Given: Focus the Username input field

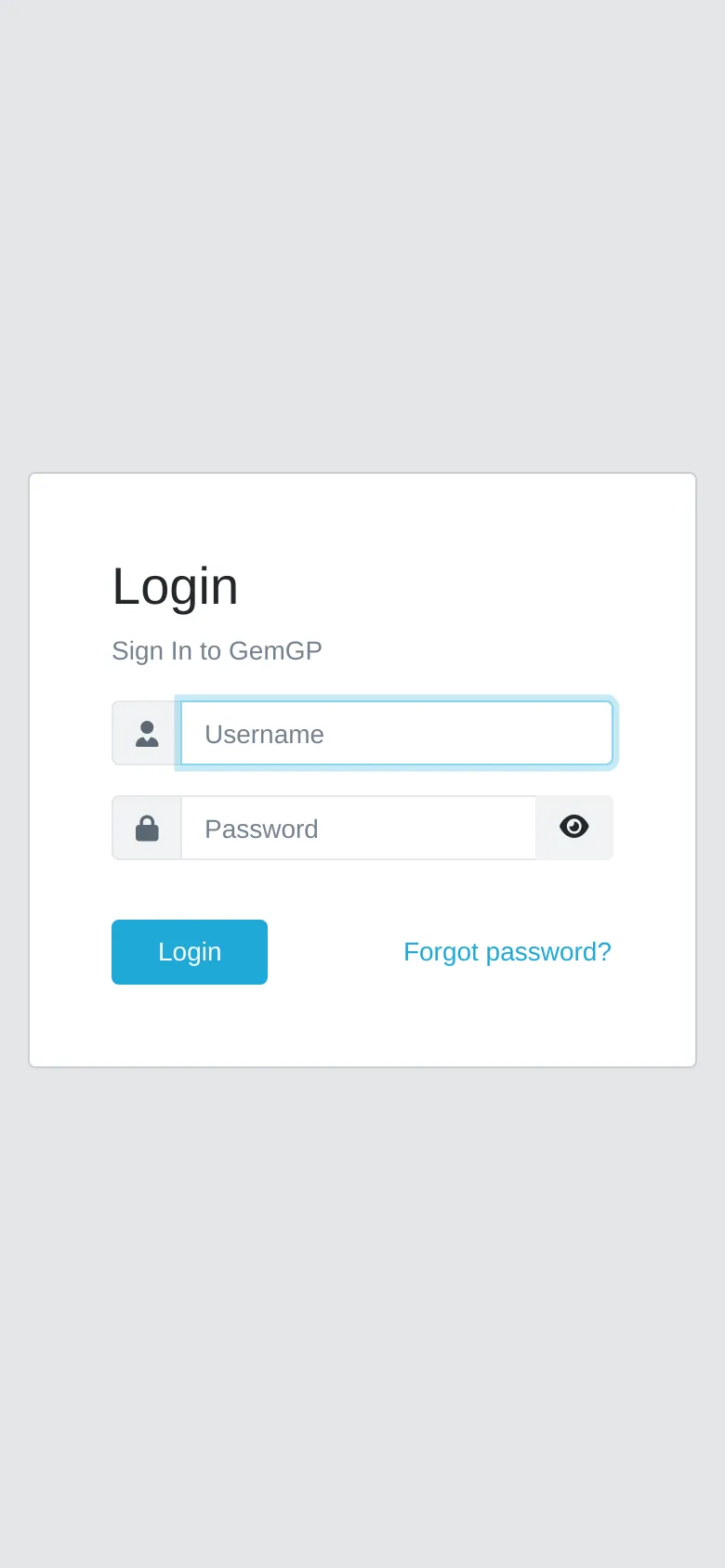Looking at the screenshot, I should point(397,734).
